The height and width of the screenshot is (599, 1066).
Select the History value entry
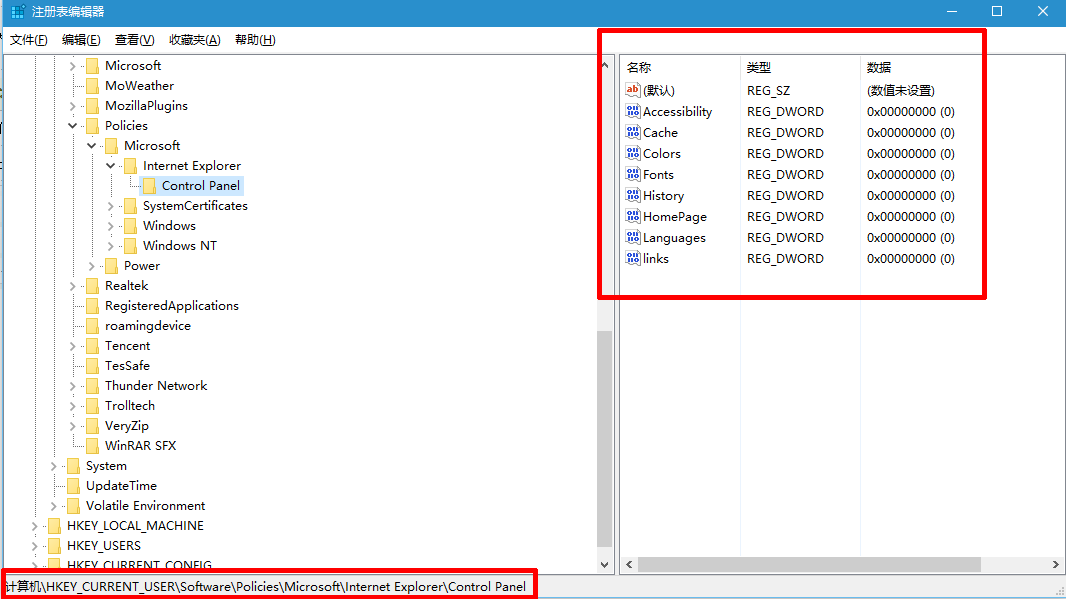coord(662,195)
